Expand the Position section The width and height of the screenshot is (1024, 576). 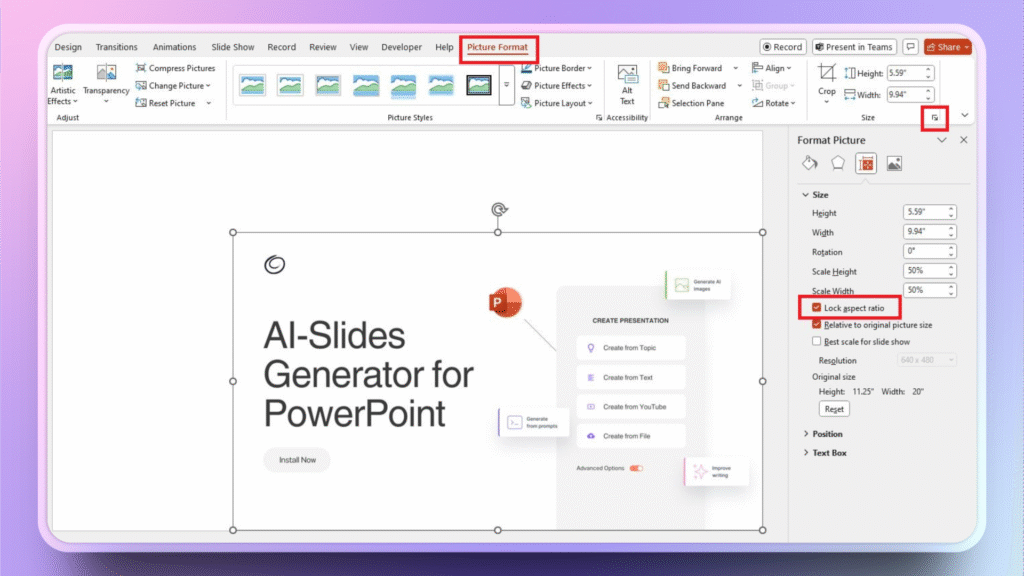coord(826,433)
